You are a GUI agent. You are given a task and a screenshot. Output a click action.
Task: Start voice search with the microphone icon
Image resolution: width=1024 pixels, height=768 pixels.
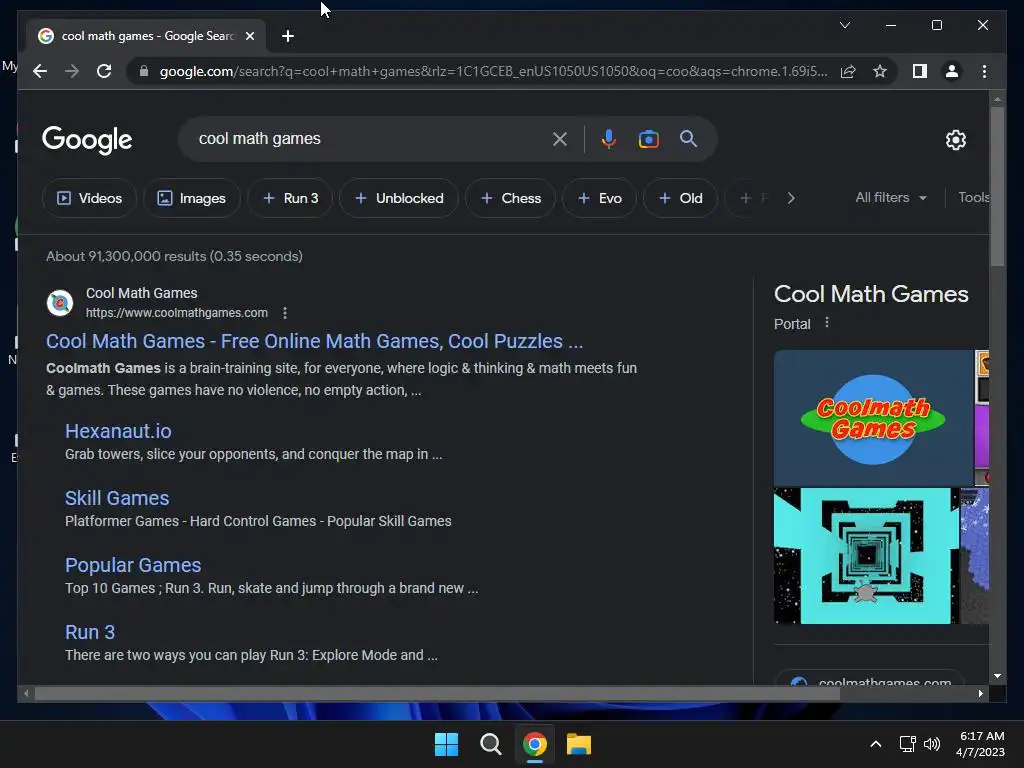coord(609,139)
